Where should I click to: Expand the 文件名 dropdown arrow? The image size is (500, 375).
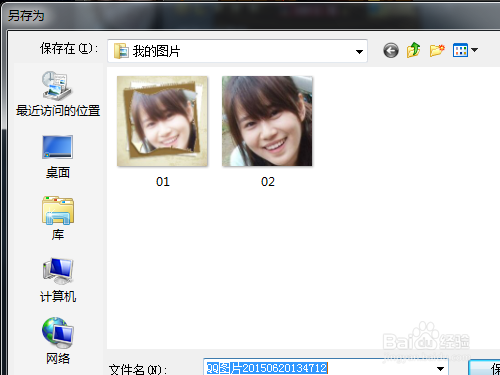click(440, 369)
